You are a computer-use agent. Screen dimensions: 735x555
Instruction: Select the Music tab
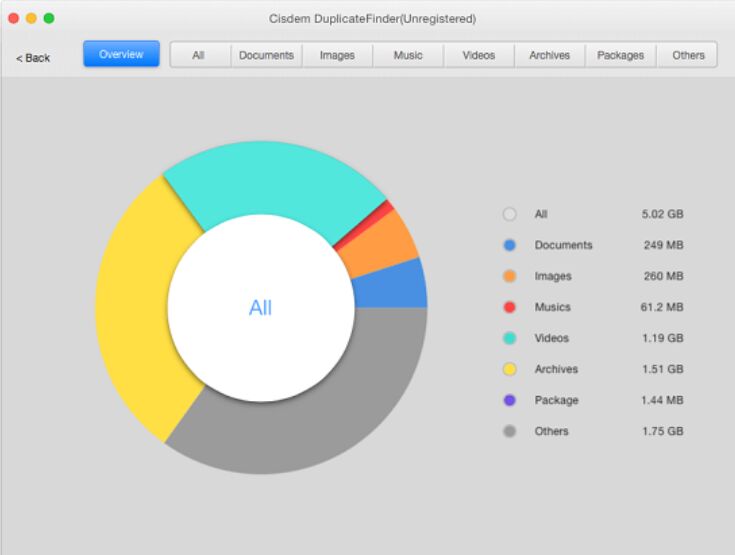point(408,55)
